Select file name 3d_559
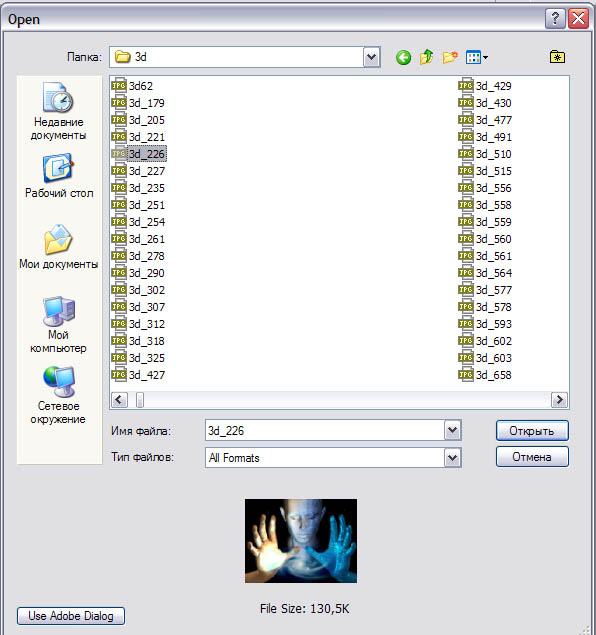Screen dimensions: 596x635 pyautogui.click(x=494, y=222)
